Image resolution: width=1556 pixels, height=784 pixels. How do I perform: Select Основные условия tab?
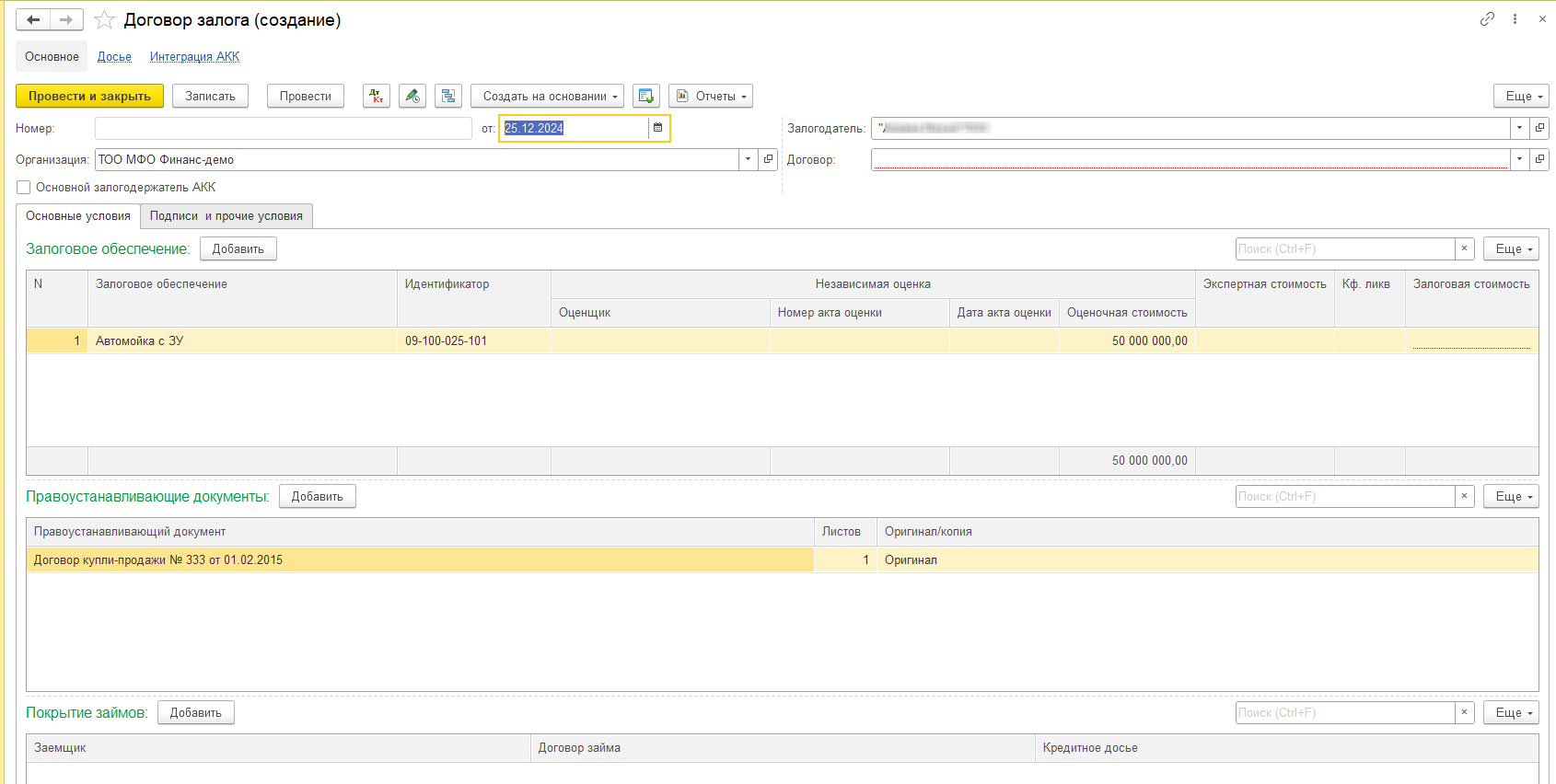(x=78, y=215)
